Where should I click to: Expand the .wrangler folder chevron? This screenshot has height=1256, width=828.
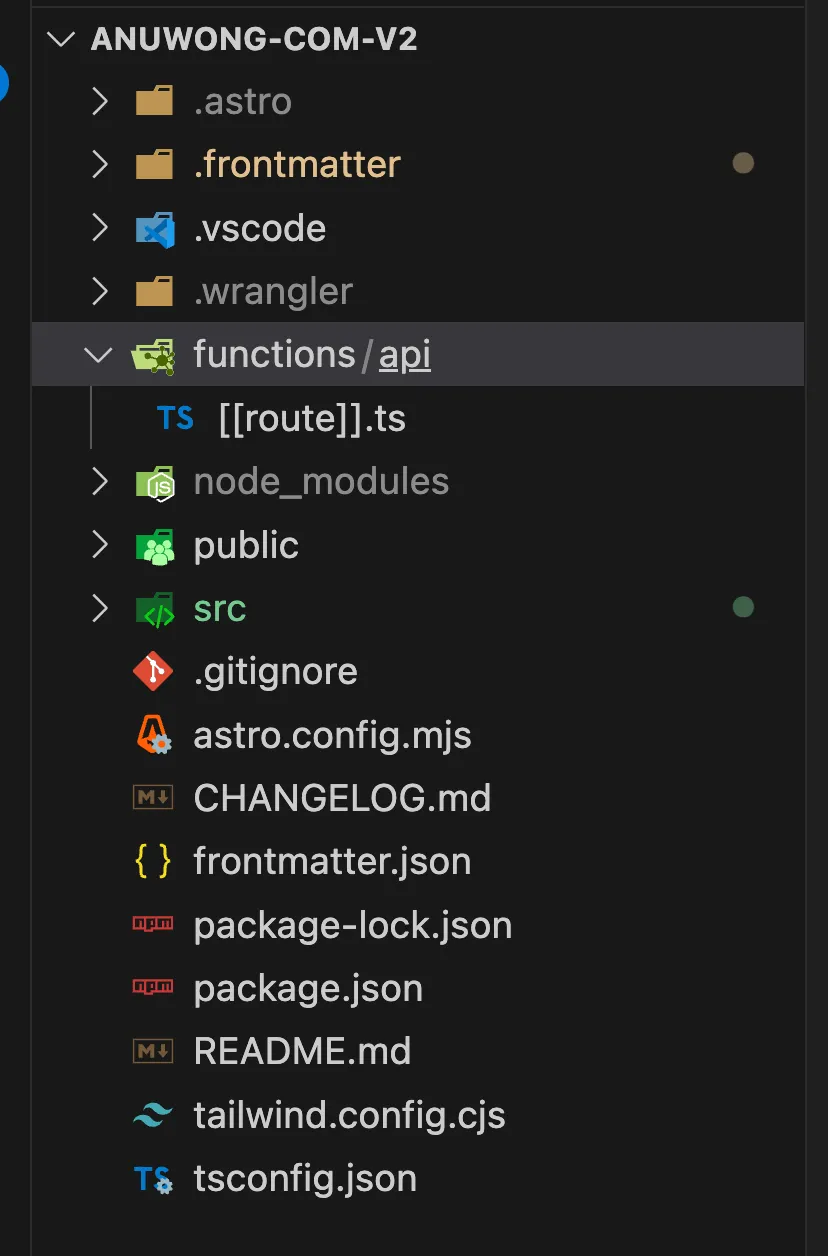point(99,291)
